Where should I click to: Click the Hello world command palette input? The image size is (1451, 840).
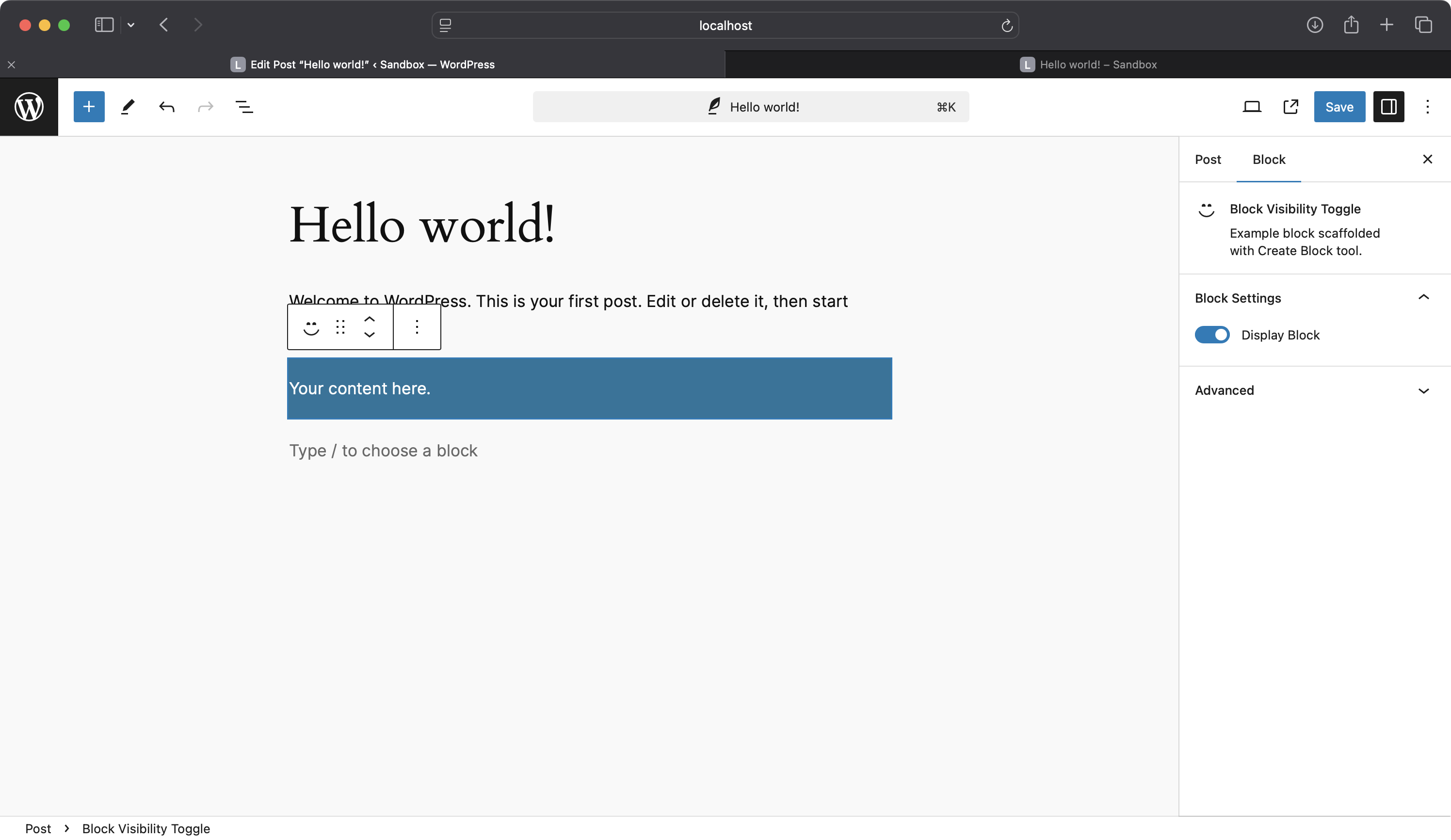(x=750, y=107)
